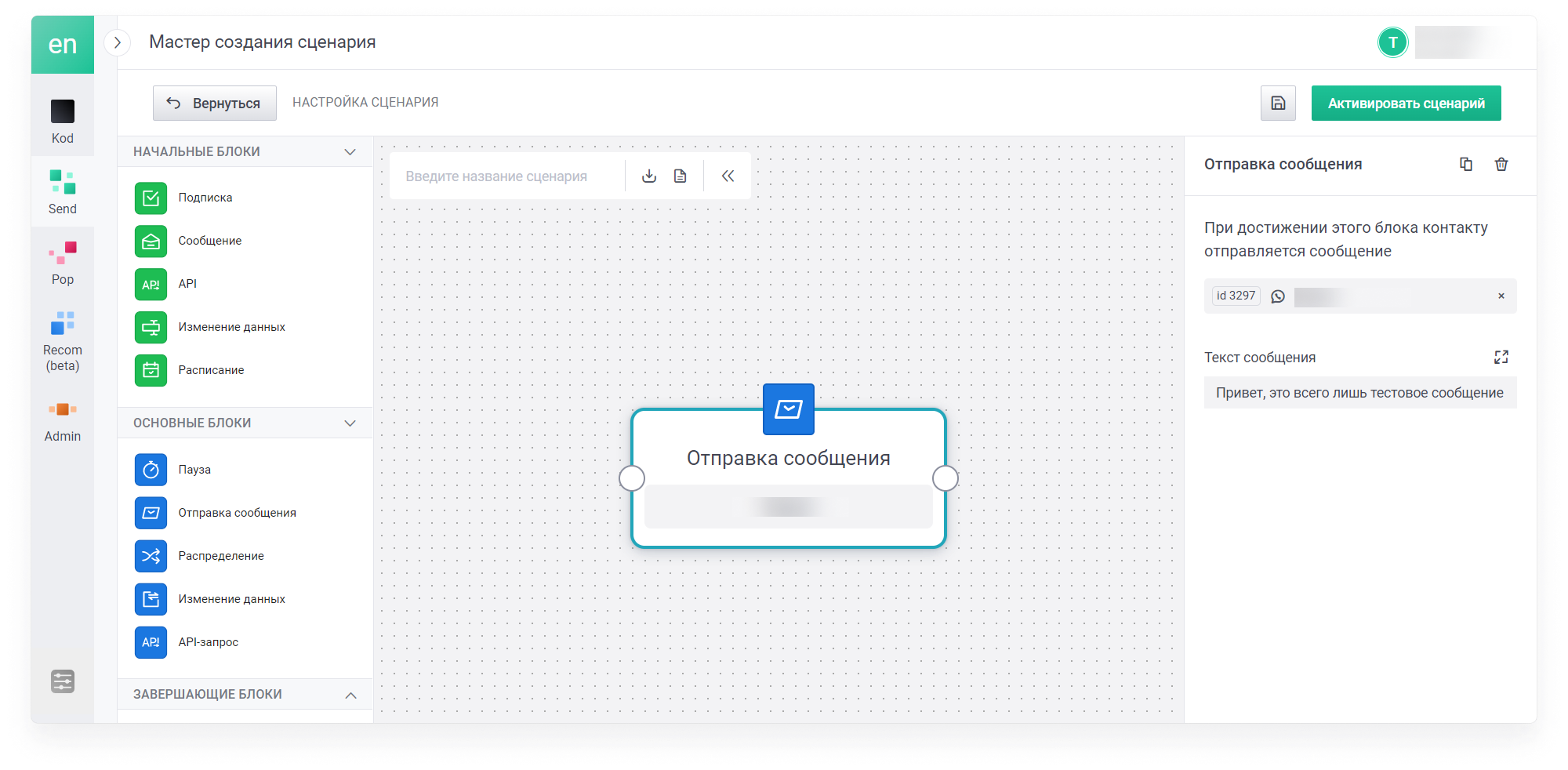1568x770 pixels.
Task: Click the left connector of the node
Action: 632,478
